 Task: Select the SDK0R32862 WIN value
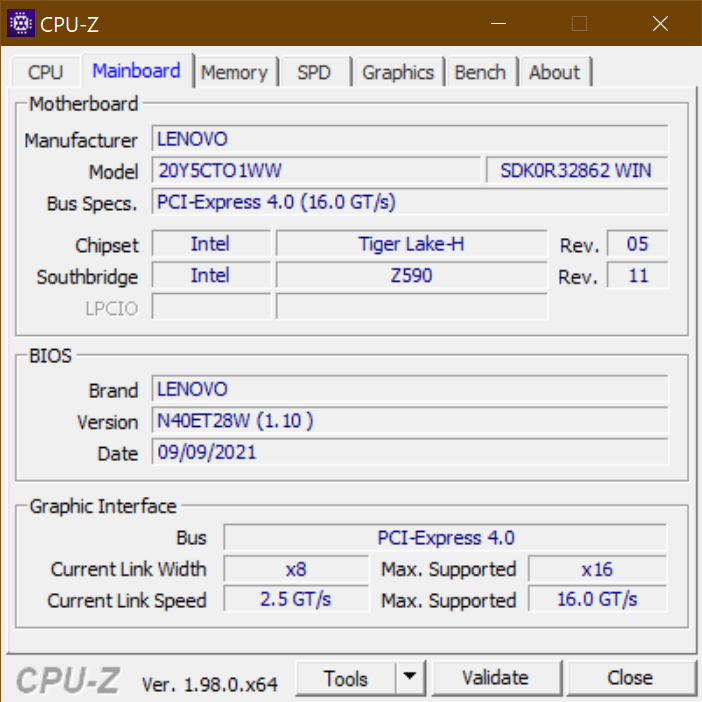pyautogui.click(x=577, y=171)
